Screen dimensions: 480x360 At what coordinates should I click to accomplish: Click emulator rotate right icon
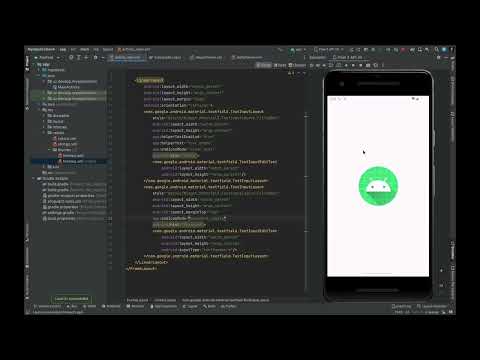(338, 65)
